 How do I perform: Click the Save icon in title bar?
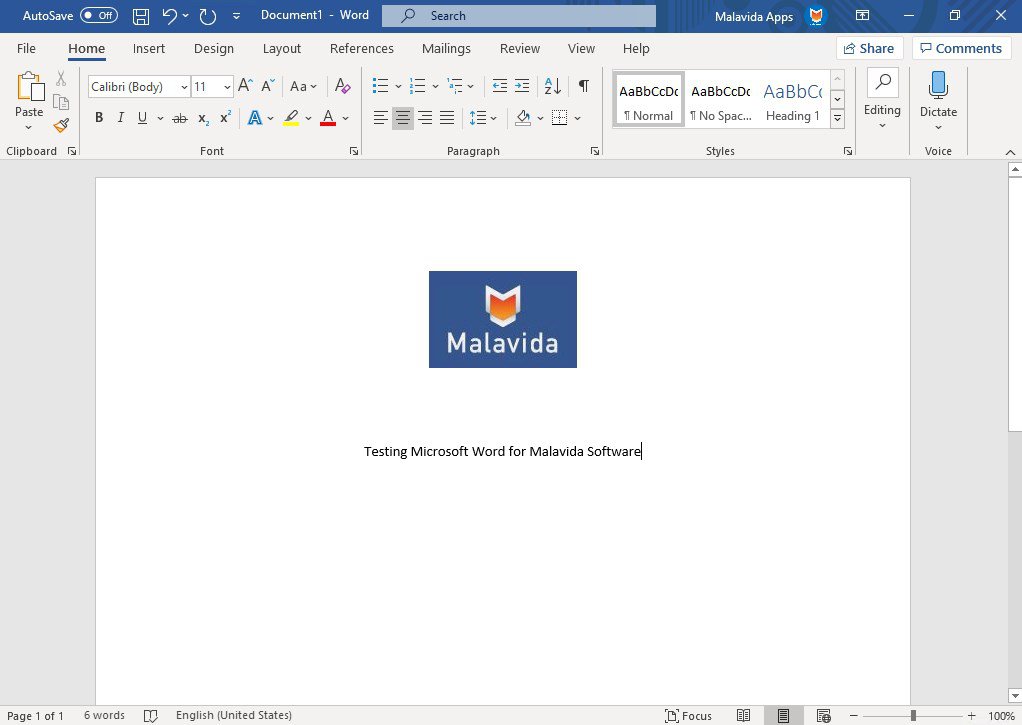[x=141, y=16]
